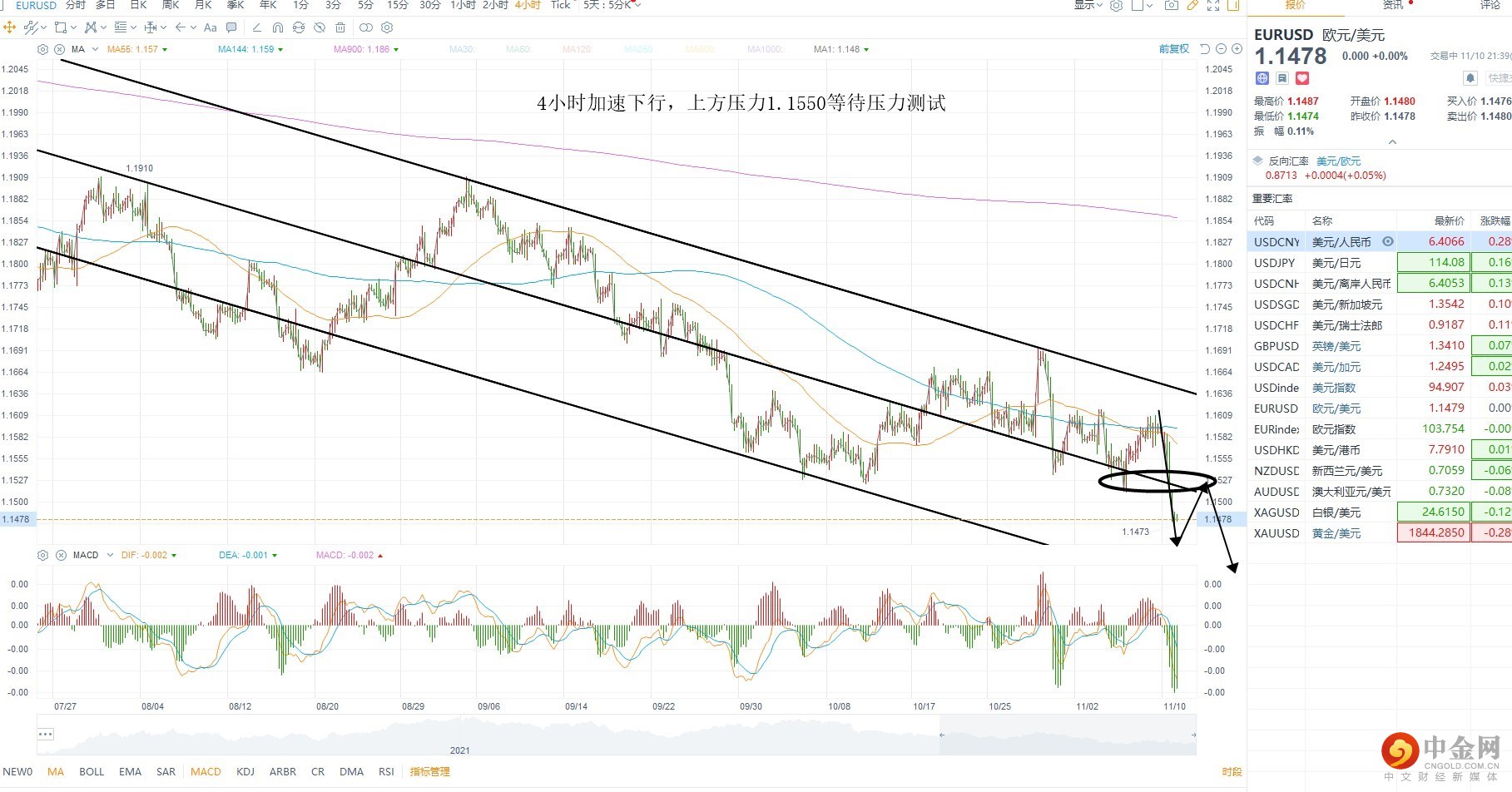Open 指标管理 indicator management
1512x792 pixels.
pyautogui.click(x=430, y=771)
